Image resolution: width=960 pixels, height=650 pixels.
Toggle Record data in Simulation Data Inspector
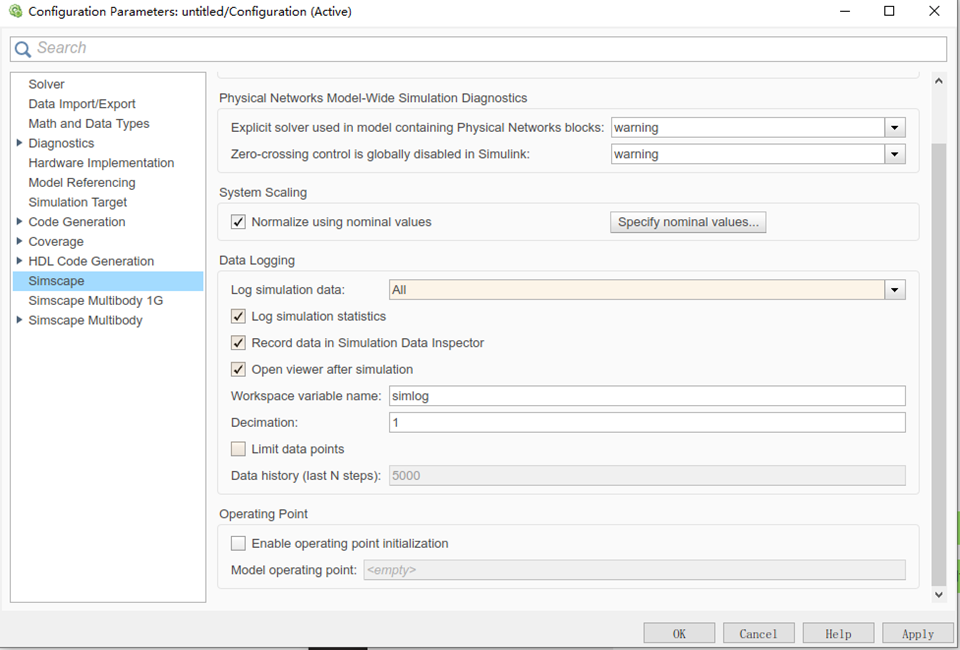(238, 343)
